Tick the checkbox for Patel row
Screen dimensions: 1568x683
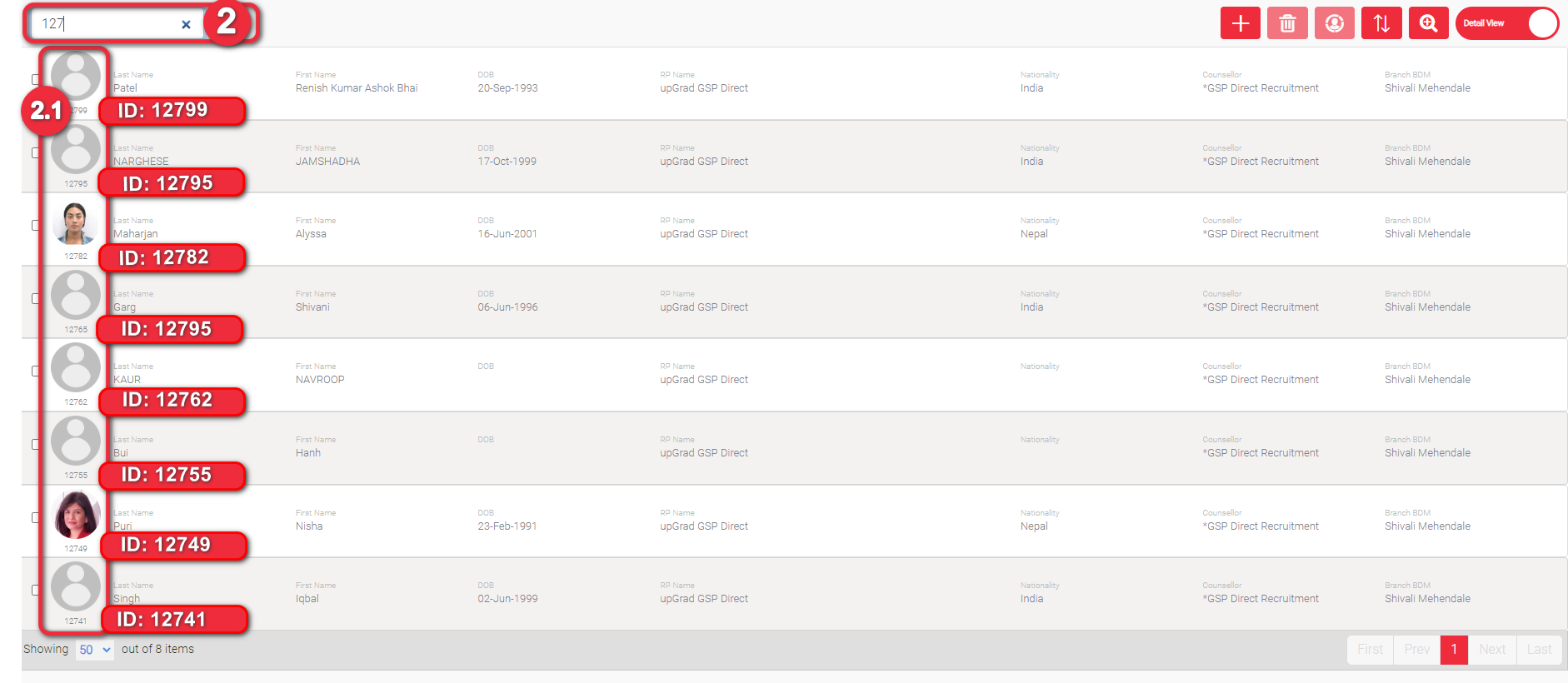[36, 80]
